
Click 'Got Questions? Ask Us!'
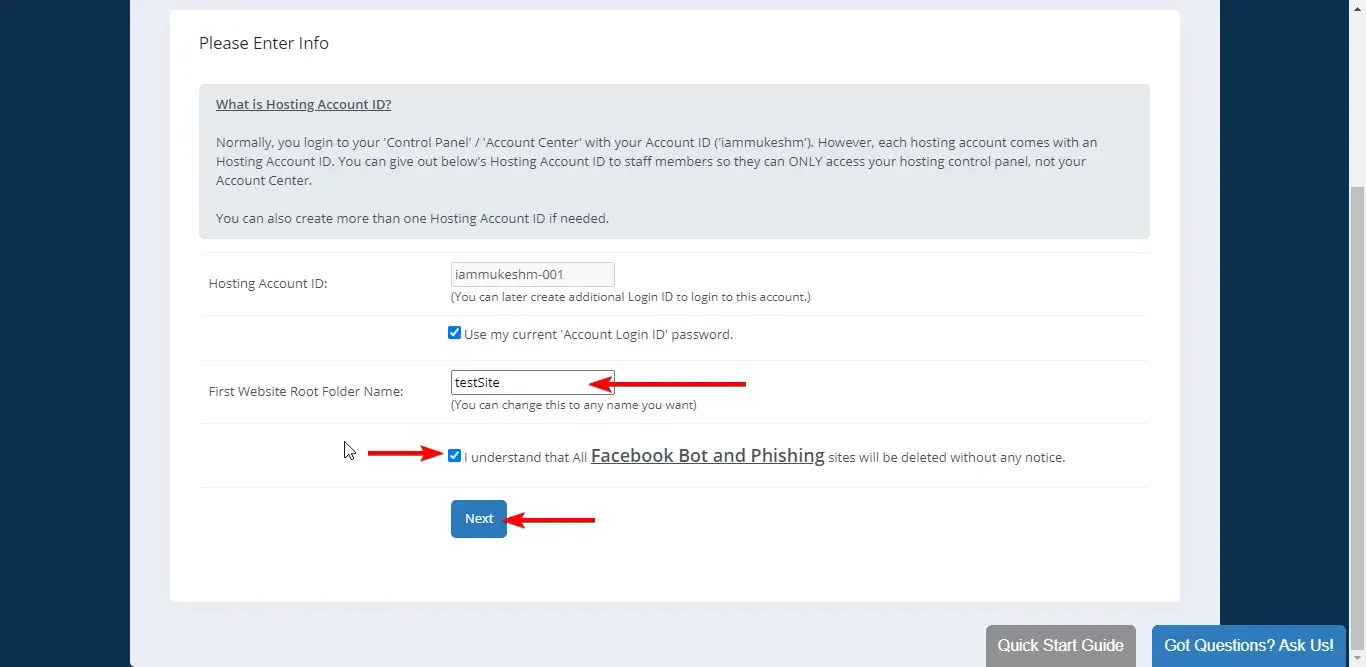tap(1248, 646)
